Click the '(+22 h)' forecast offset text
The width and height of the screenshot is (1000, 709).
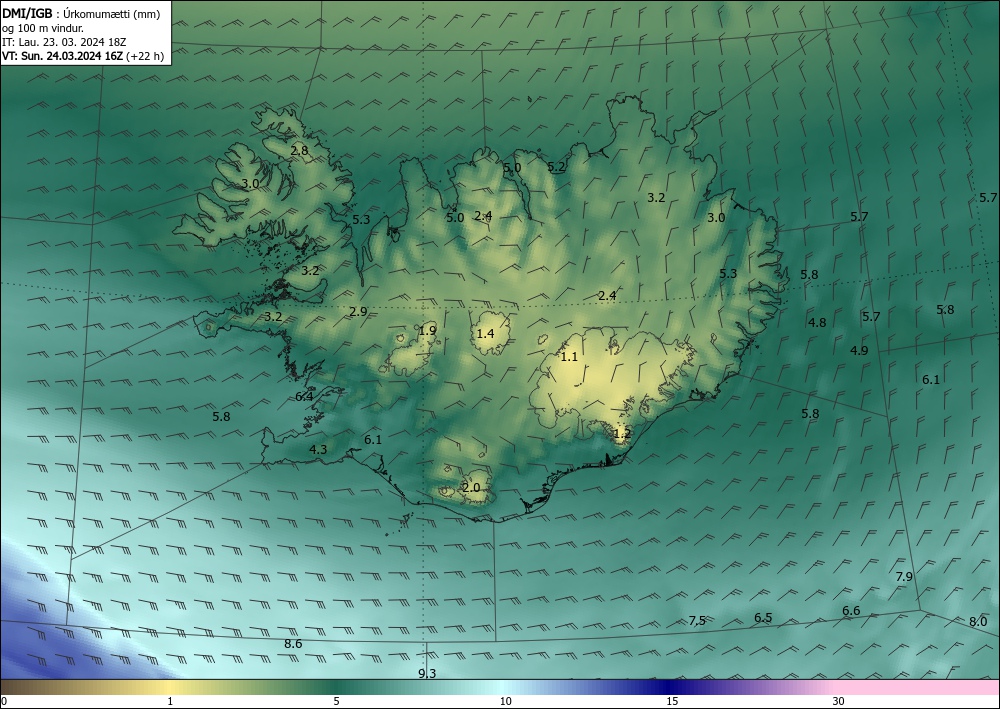click(x=145, y=56)
